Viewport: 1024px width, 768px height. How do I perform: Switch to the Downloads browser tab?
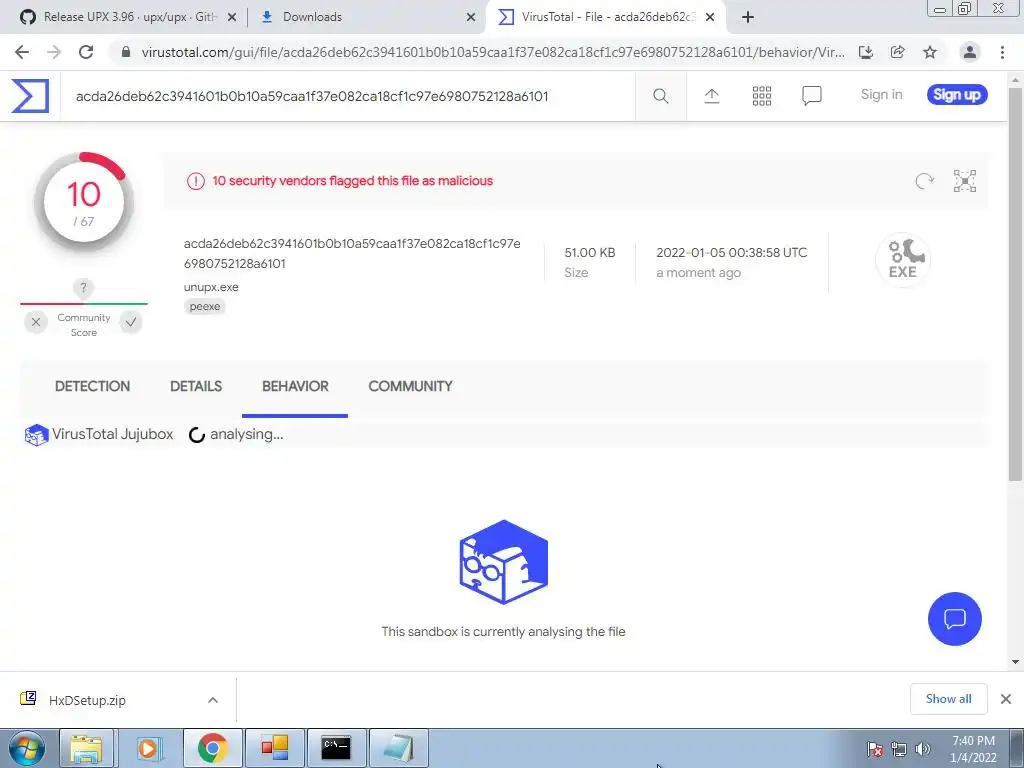point(368,17)
